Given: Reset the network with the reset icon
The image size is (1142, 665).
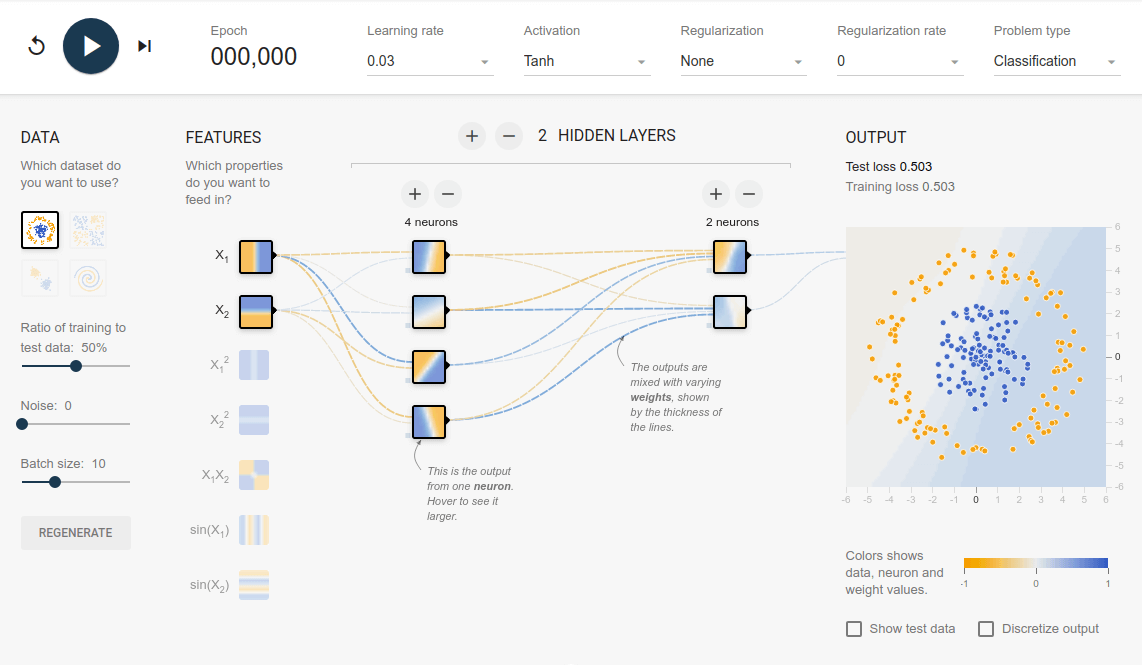Looking at the screenshot, I should pos(36,47).
